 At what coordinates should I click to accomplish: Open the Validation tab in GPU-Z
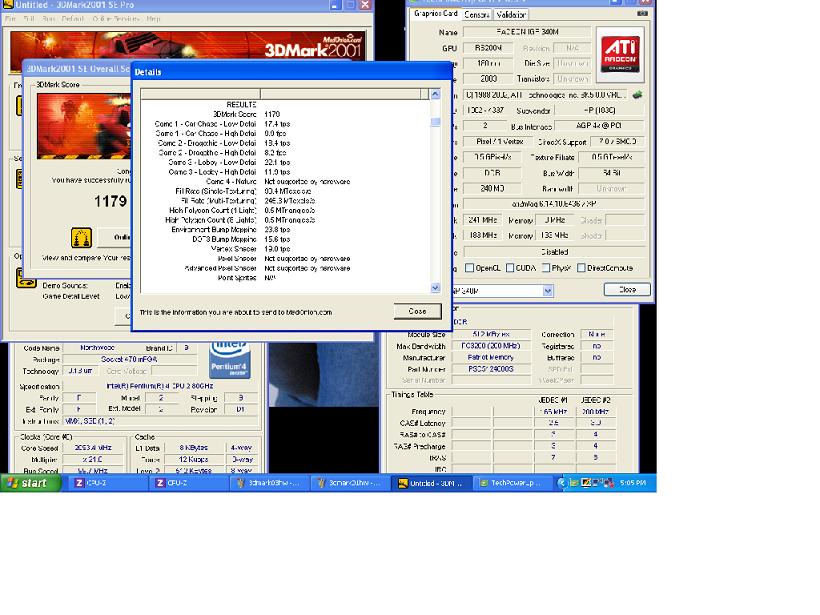(510, 15)
